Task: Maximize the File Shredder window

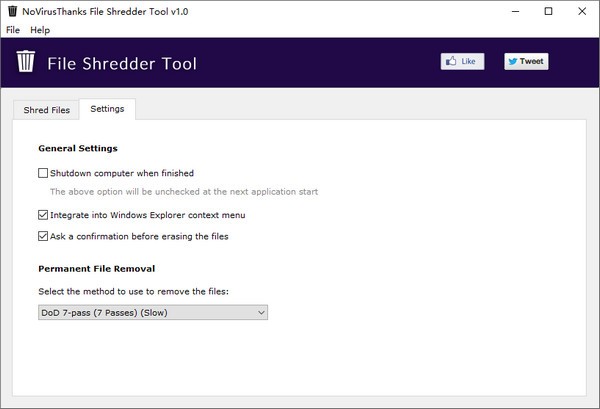Action: click(x=548, y=11)
